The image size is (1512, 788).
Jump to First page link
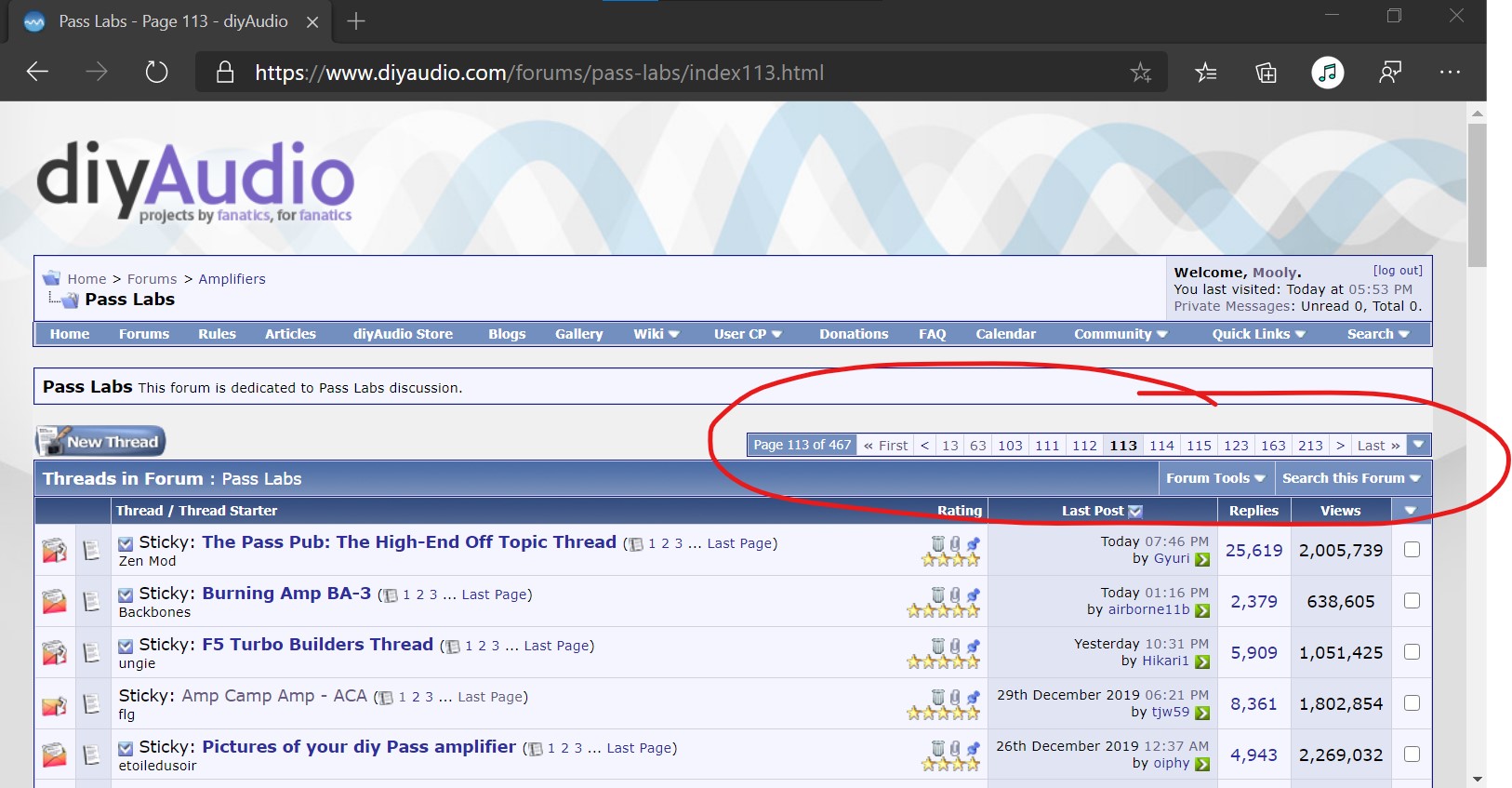click(x=885, y=446)
